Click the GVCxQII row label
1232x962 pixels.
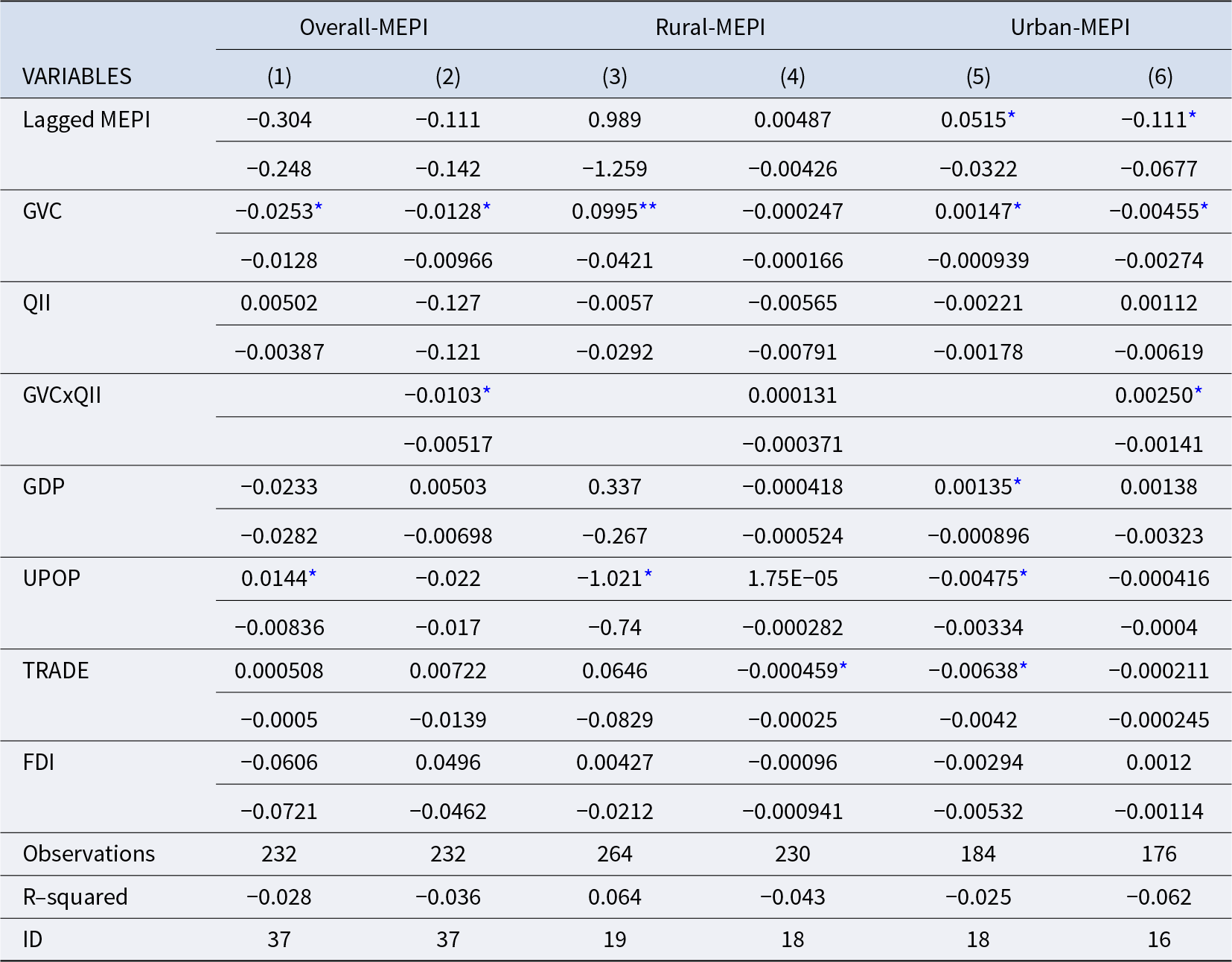(62, 395)
